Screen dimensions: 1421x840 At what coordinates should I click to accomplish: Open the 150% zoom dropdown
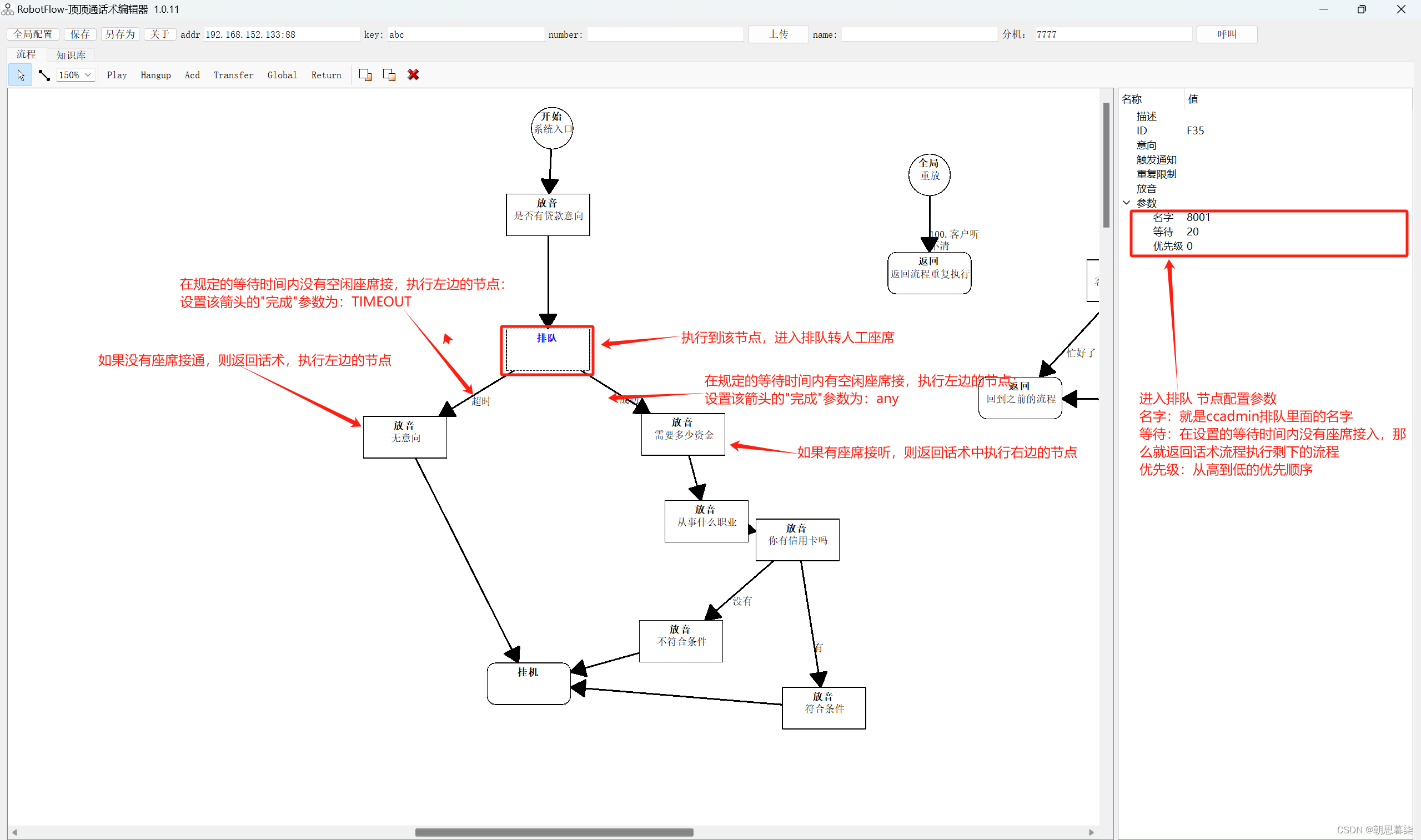[x=88, y=76]
